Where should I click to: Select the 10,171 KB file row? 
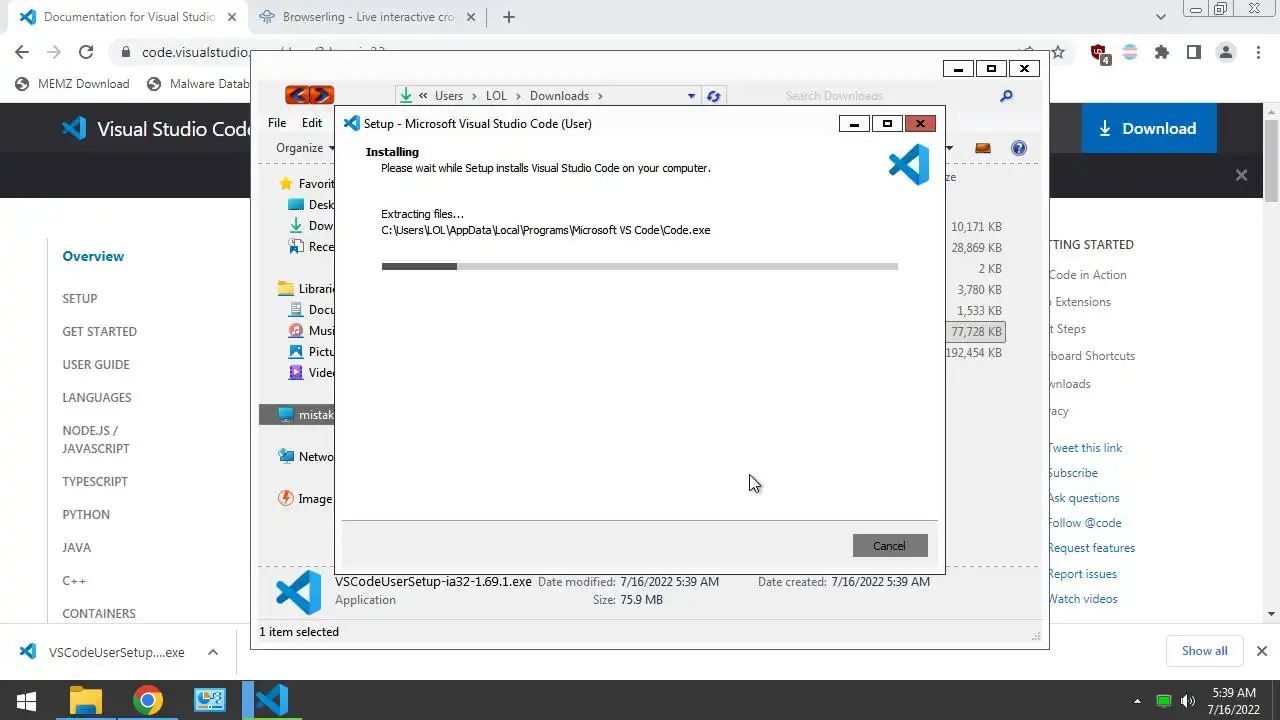click(975, 227)
